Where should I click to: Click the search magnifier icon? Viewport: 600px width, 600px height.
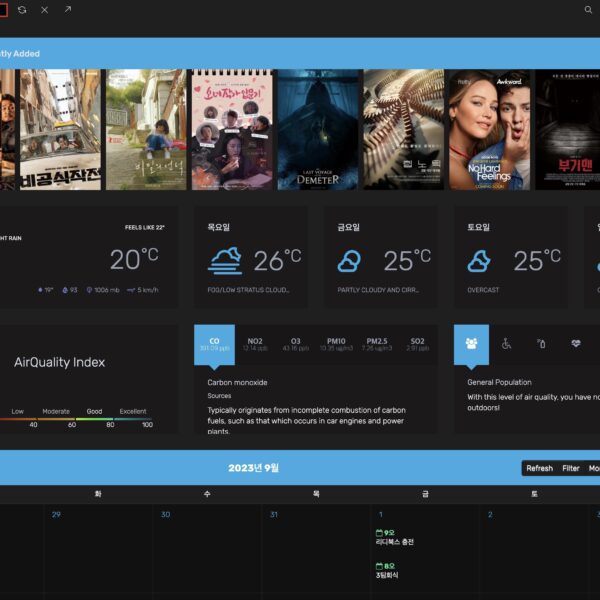pyautogui.click(x=588, y=10)
